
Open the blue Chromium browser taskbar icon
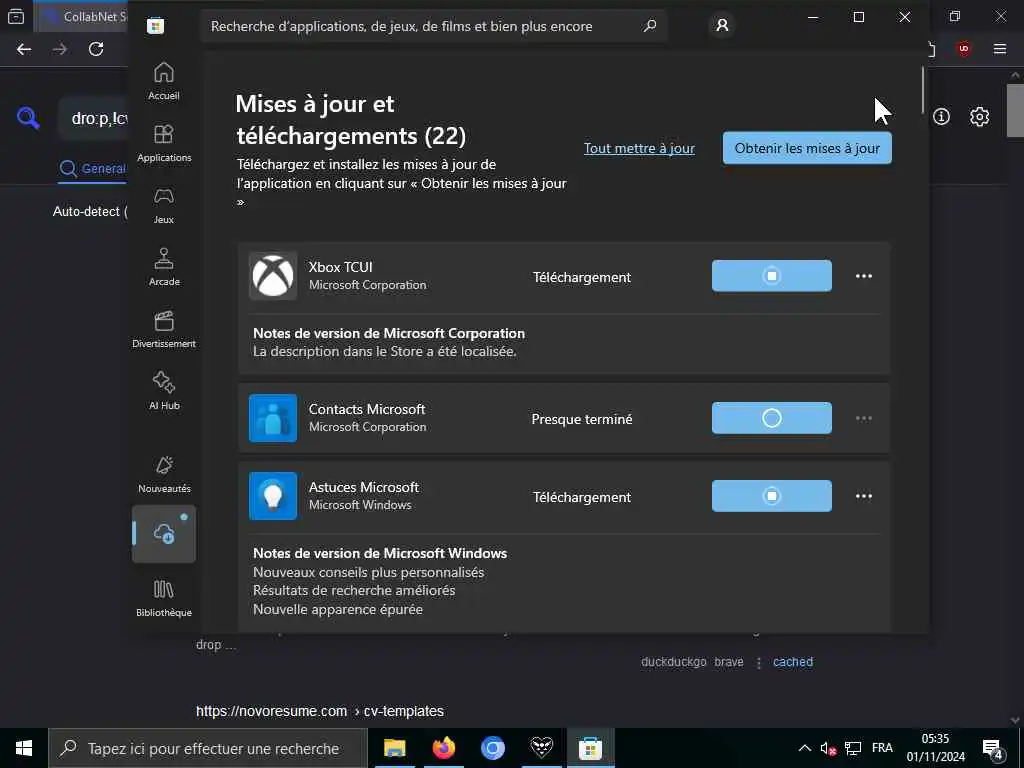point(492,748)
